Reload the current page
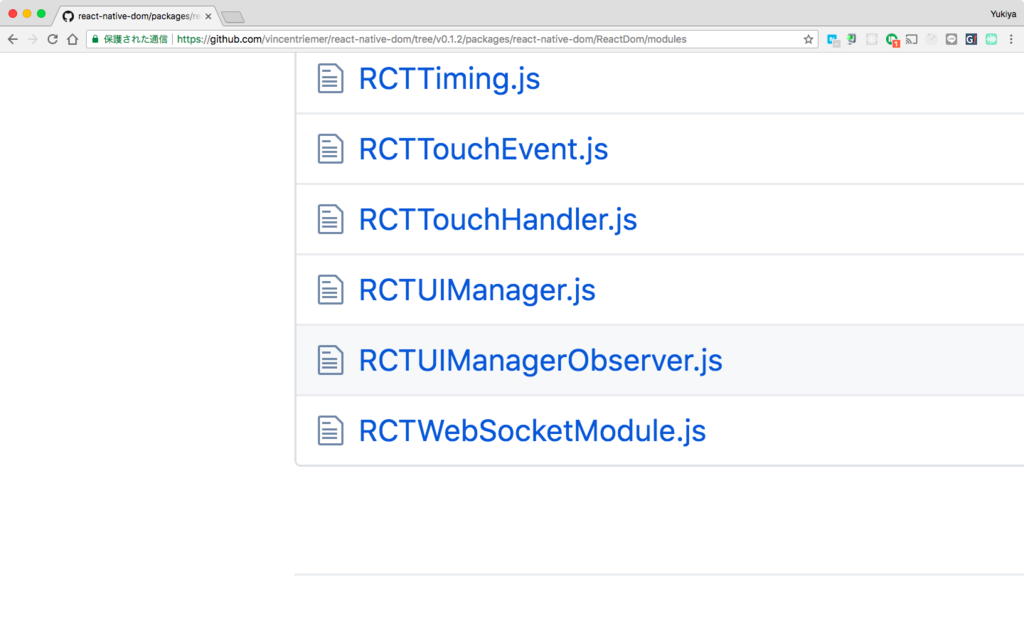The image size is (1024, 624). click(52, 39)
